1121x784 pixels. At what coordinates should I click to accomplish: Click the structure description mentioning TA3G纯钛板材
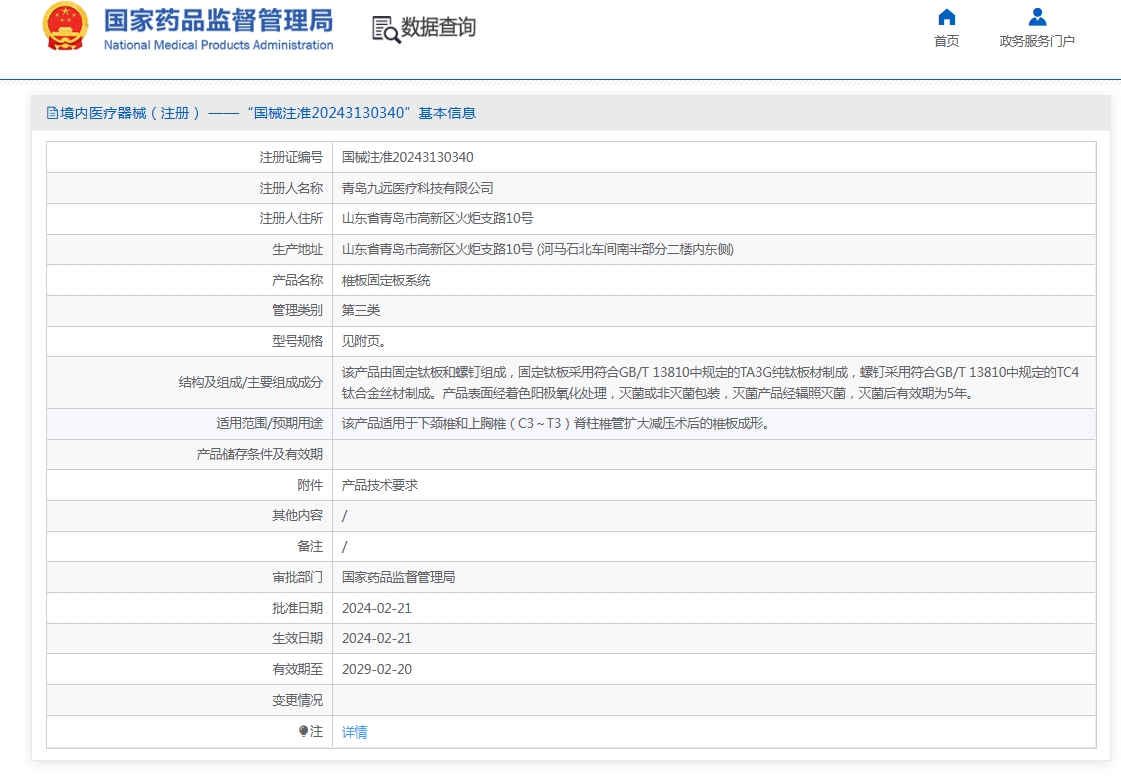click(711, 382)
